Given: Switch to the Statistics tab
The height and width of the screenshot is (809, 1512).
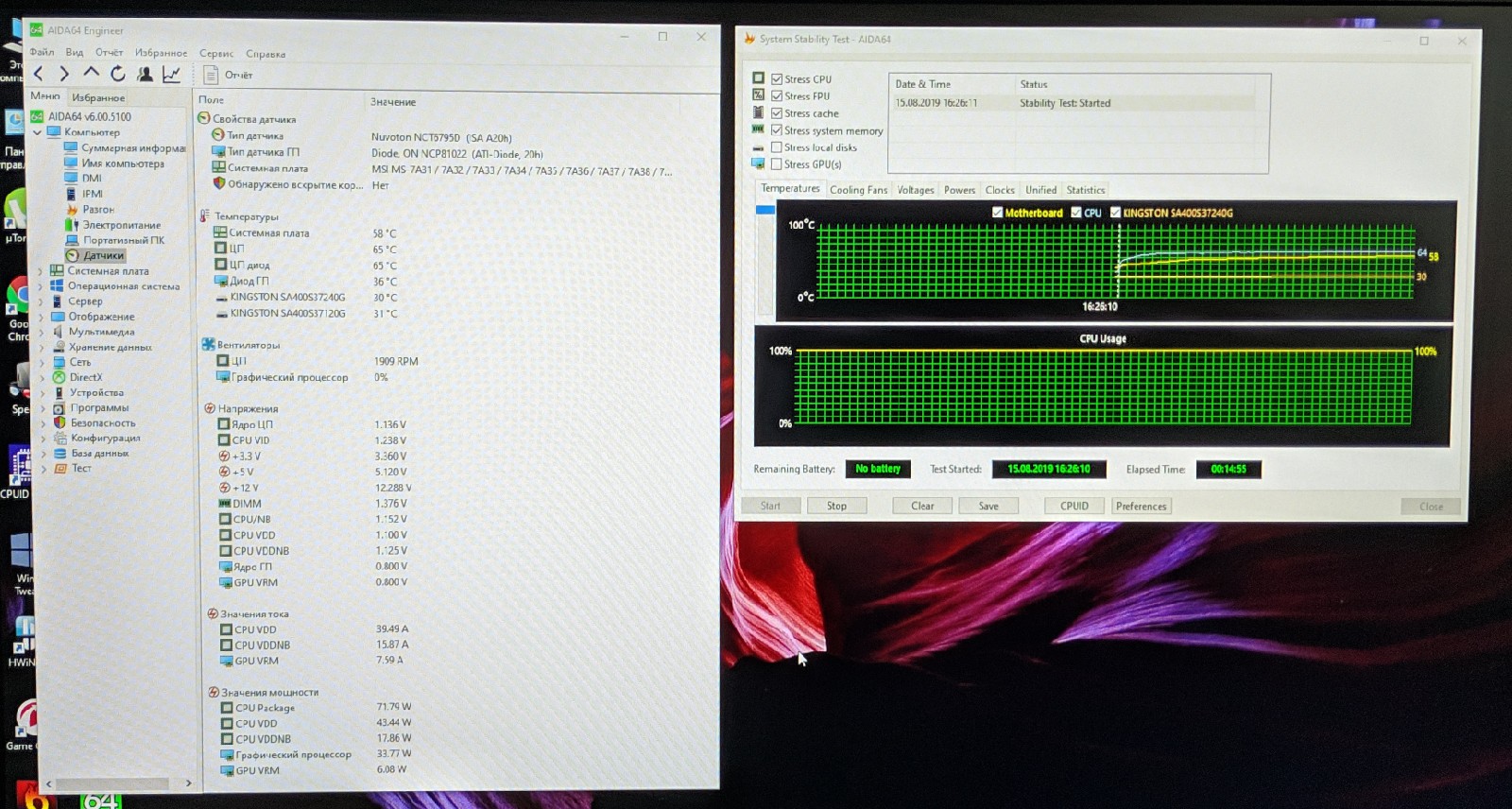Looking at the screenshot, I should coord(1086,190).
